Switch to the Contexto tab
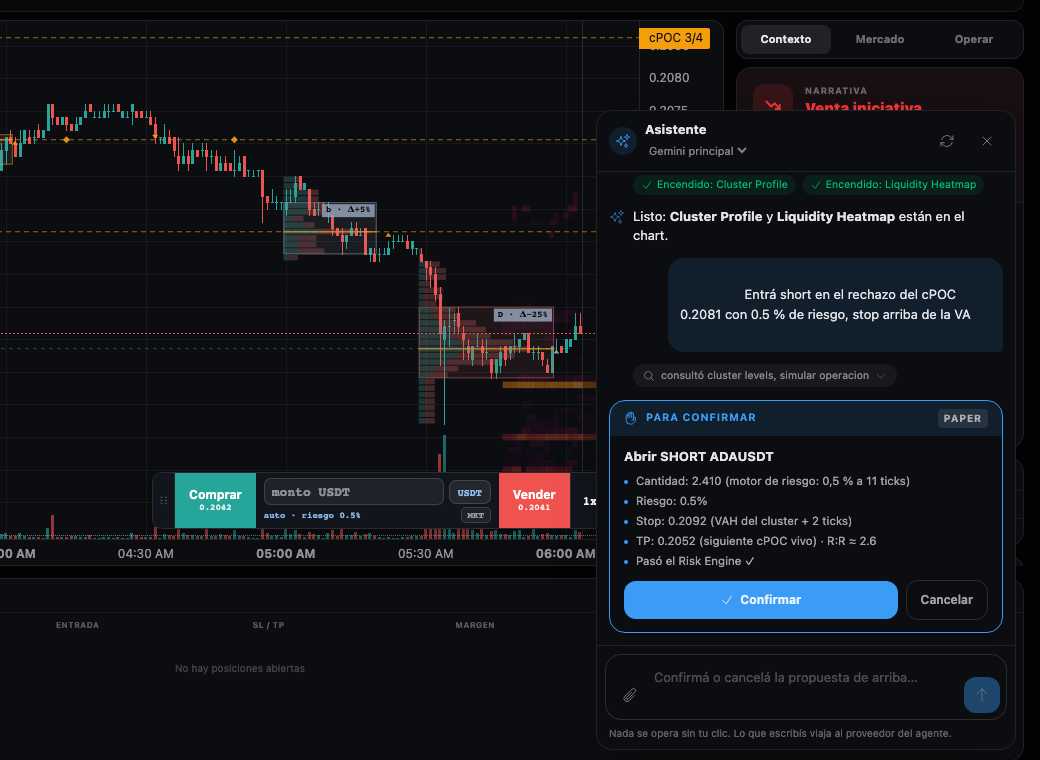 click(x=786, y=39)
